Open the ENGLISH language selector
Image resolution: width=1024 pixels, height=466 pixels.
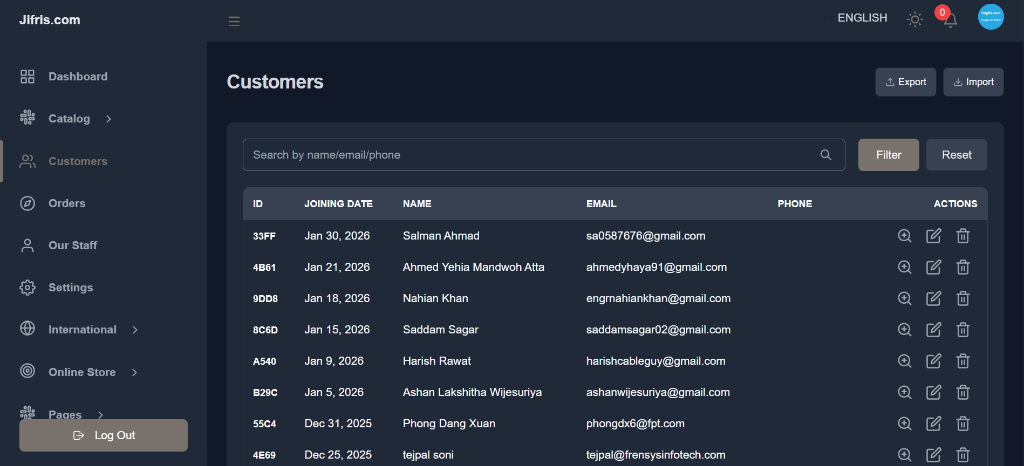pos(862,18)
